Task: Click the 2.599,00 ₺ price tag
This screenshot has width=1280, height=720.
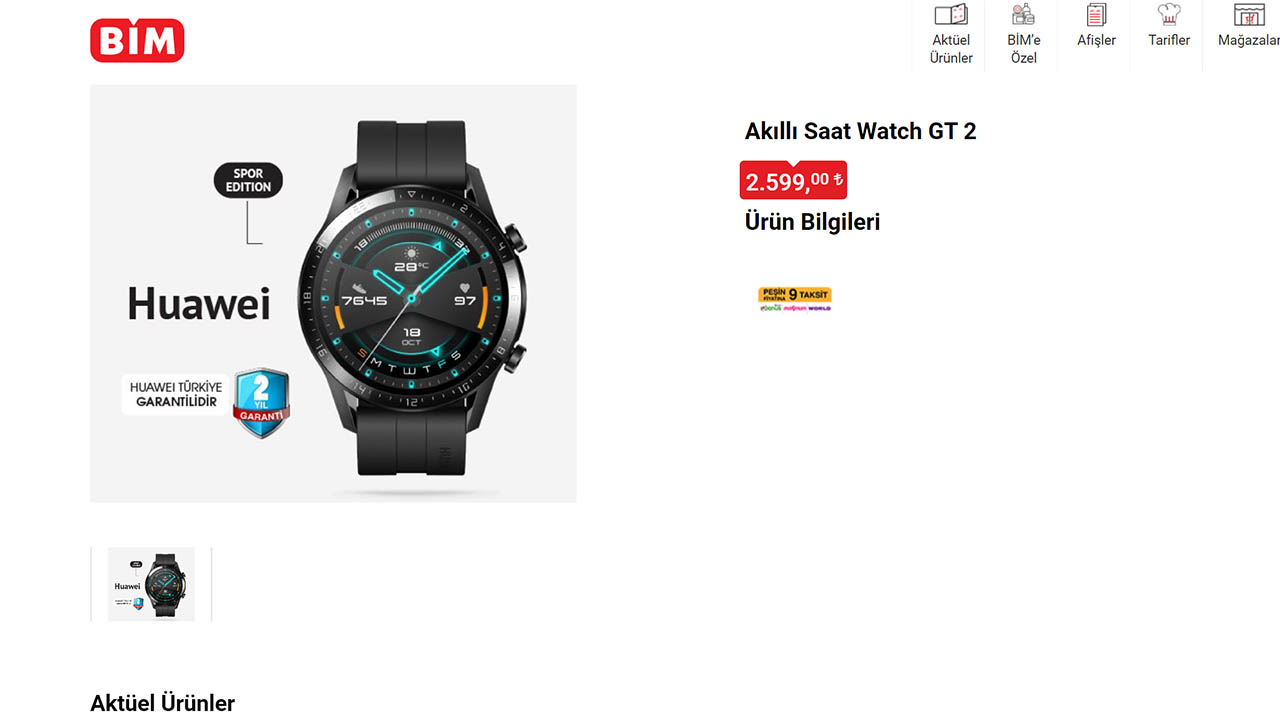Action: tap(793, 180)
